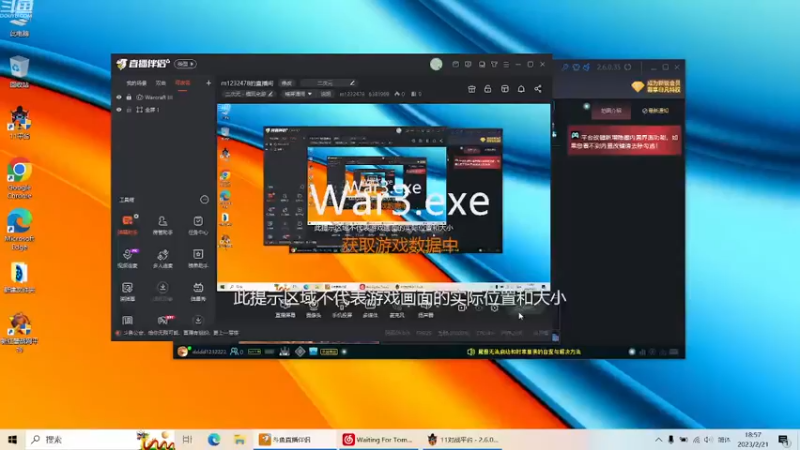Click the diamond icon in 11 platform bar
Image resolution: width=800 pixels, height=450 pixels.
coord(300,352)
